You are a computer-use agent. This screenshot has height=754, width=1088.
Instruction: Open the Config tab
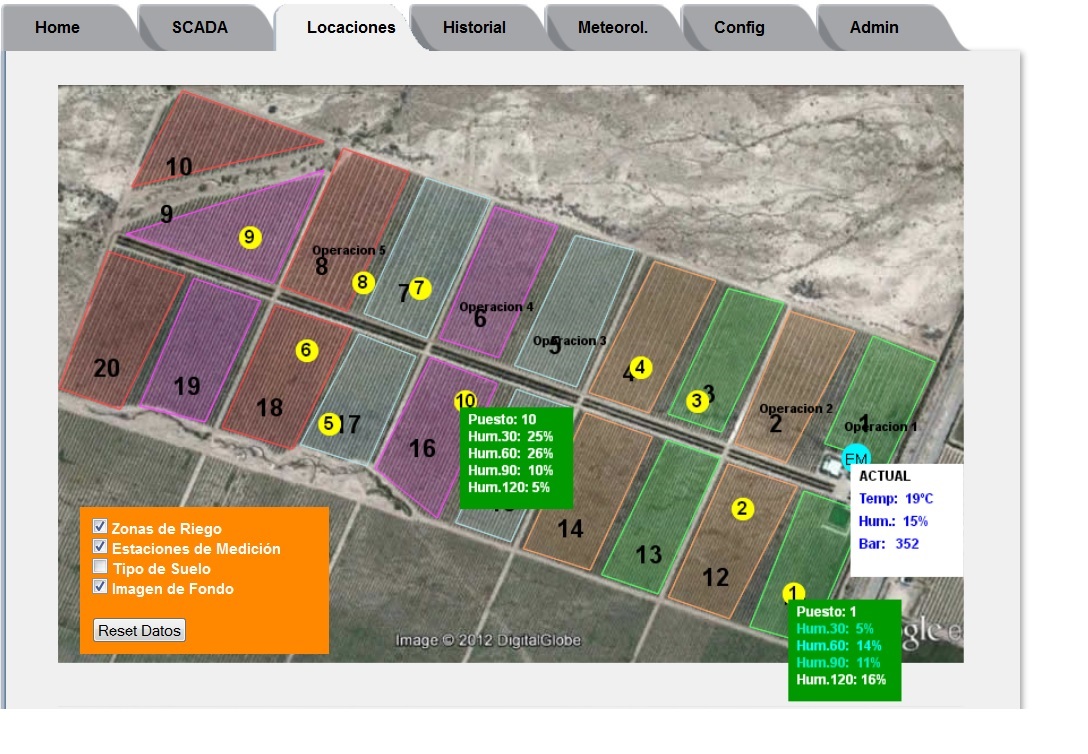(739, 28)
